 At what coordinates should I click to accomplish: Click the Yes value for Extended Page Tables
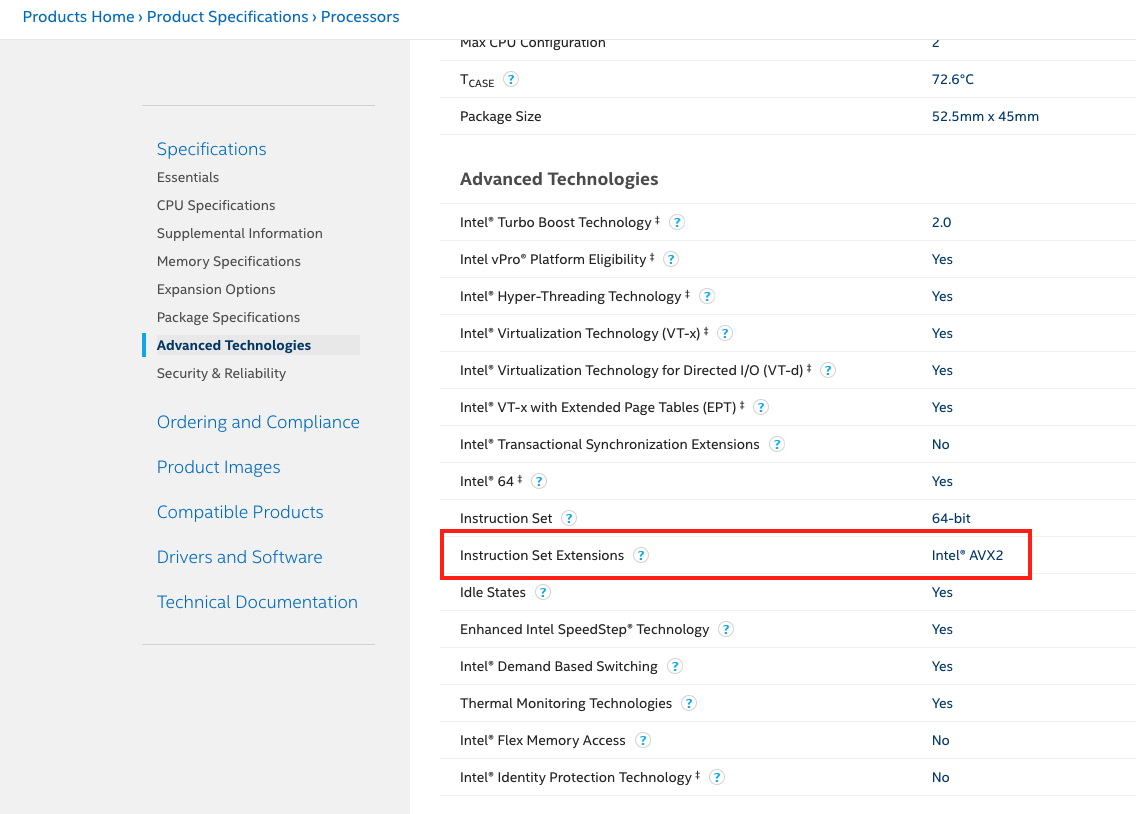click(942, 407)
